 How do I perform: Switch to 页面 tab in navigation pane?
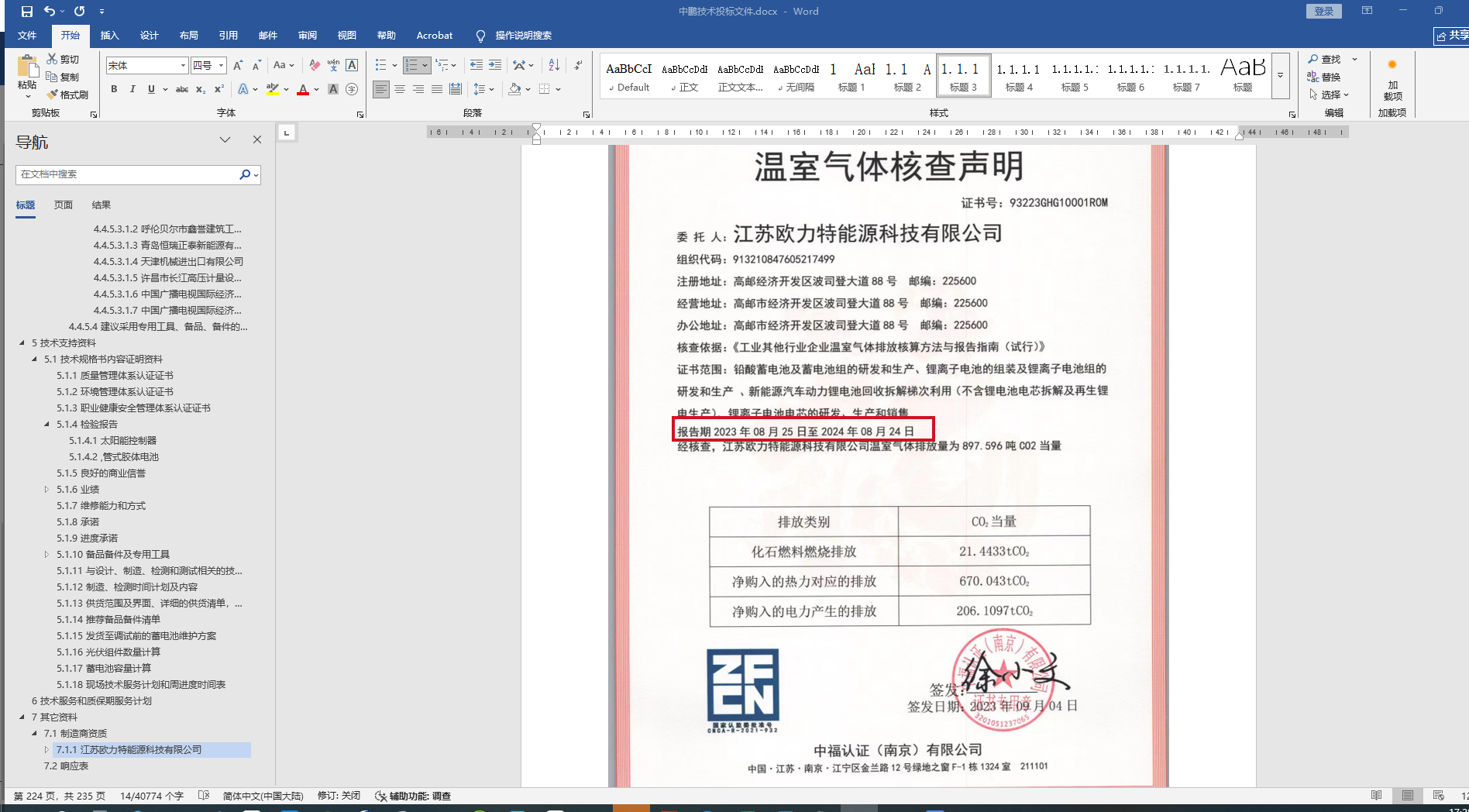point(64,205)
